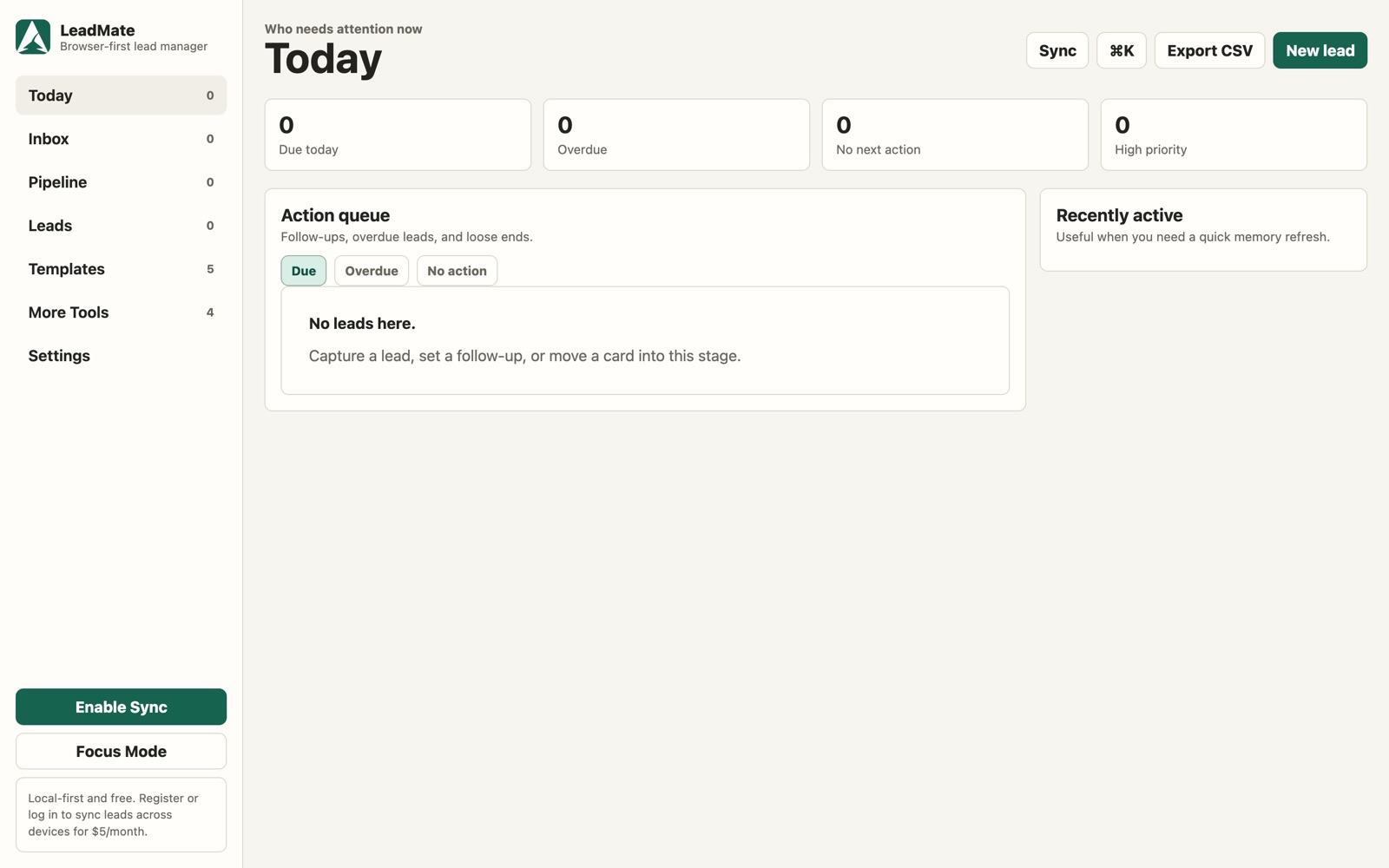Click the 'Action queue' heading
1389x868 pixels.
click(335, 215)
